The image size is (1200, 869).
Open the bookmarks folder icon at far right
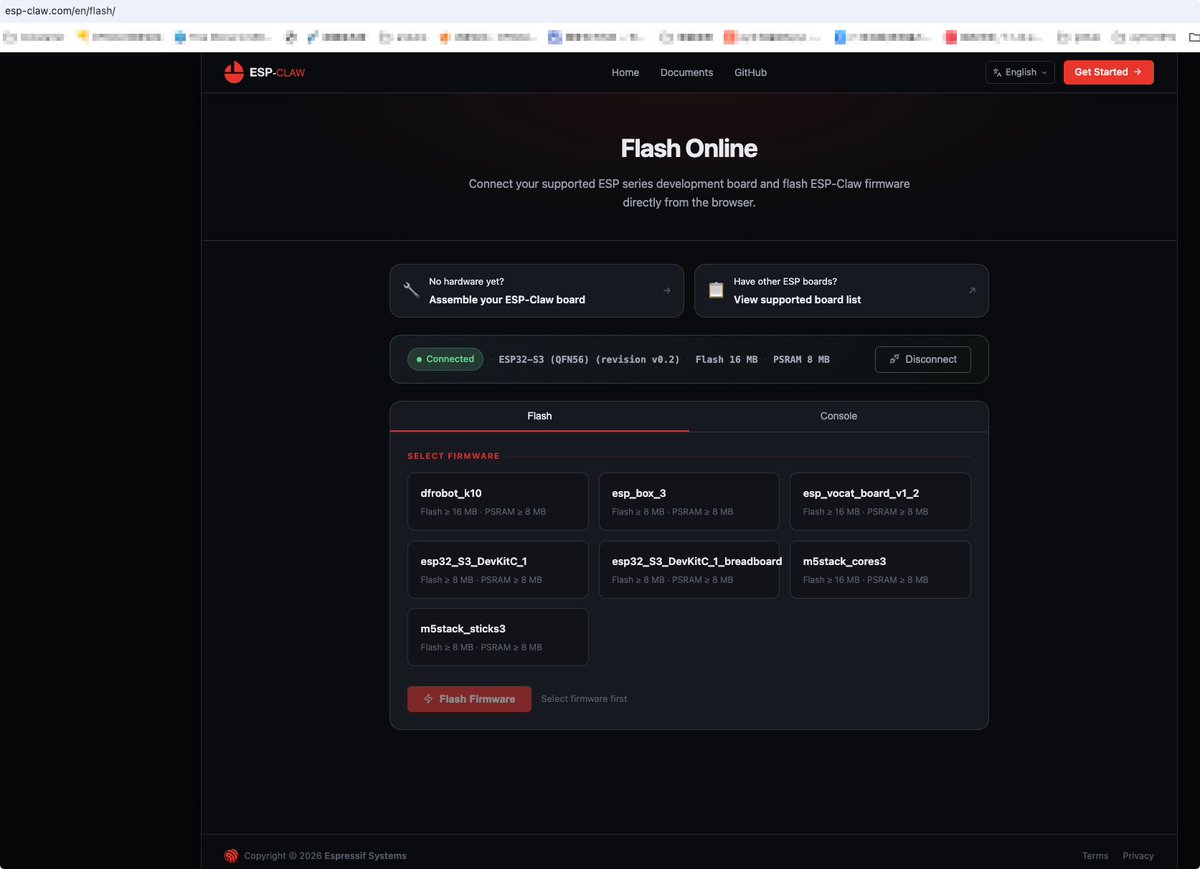1193,37
